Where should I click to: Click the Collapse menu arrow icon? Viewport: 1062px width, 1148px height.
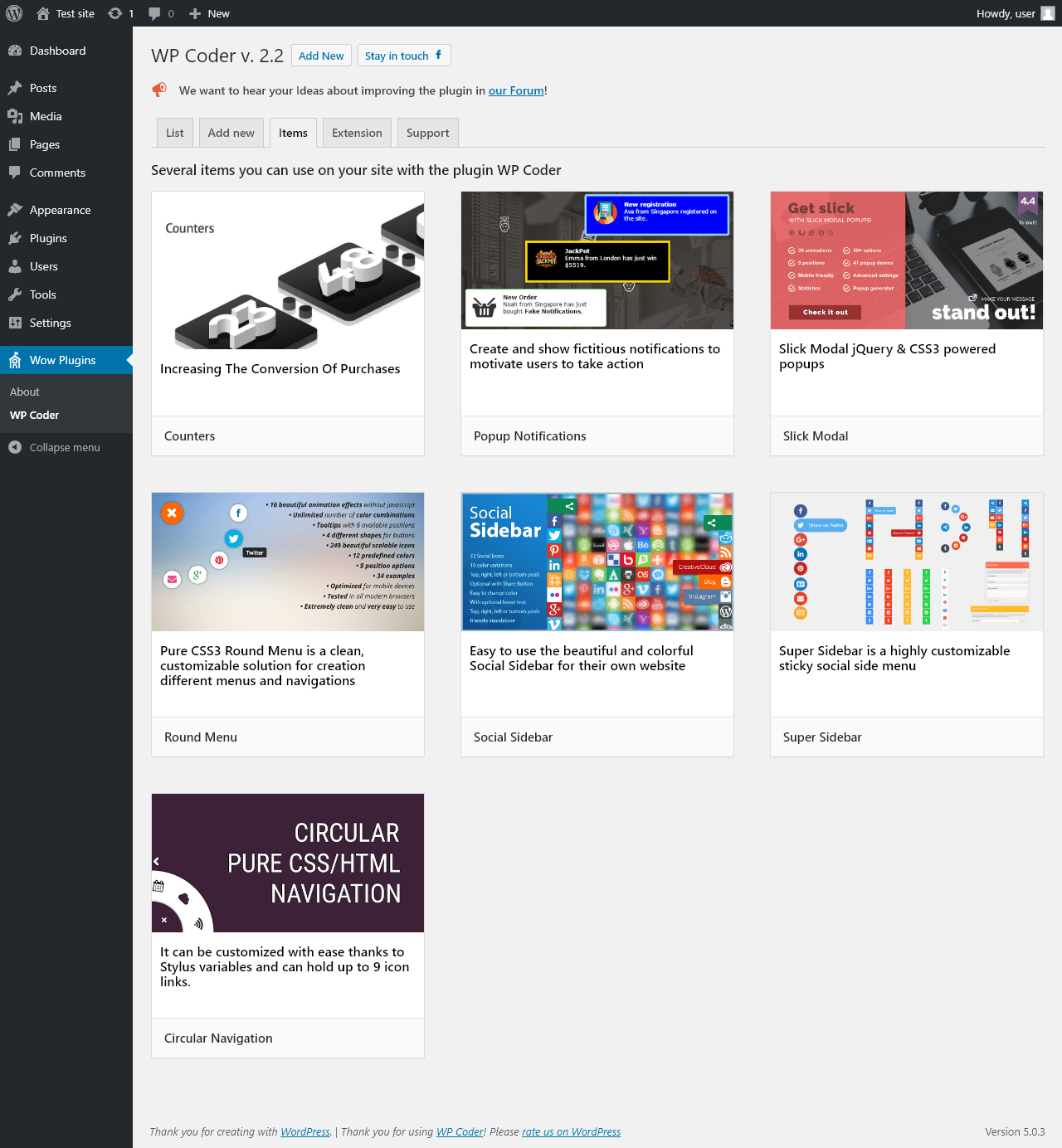15,447
